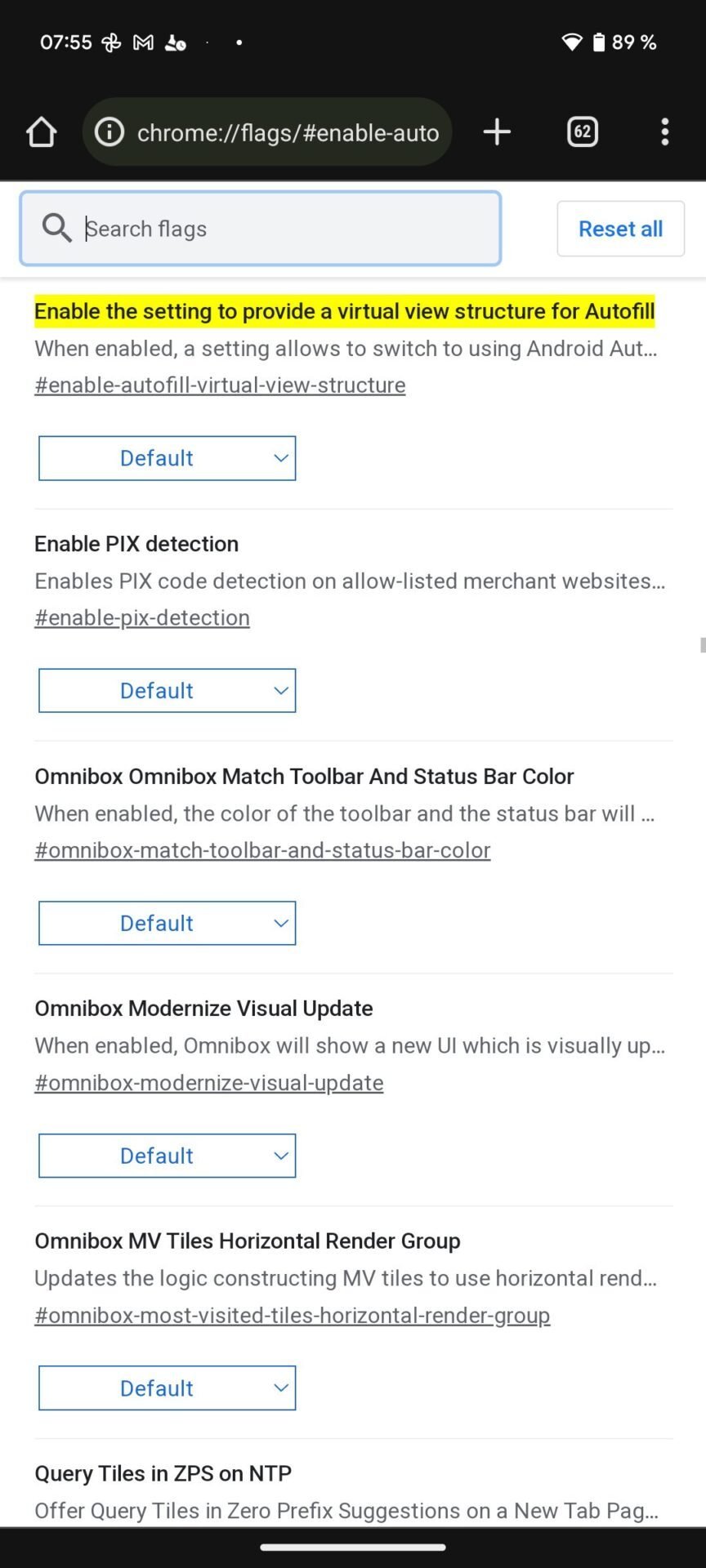Expand Default dropdown for Enable PIX detection

coord(168,691)
